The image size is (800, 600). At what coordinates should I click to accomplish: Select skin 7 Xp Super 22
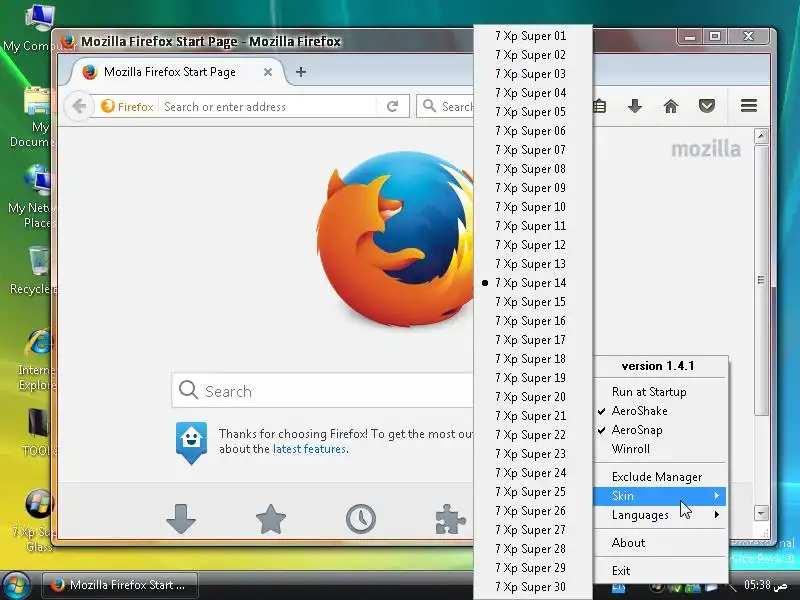pyautogui.click(x=533, y=435)
